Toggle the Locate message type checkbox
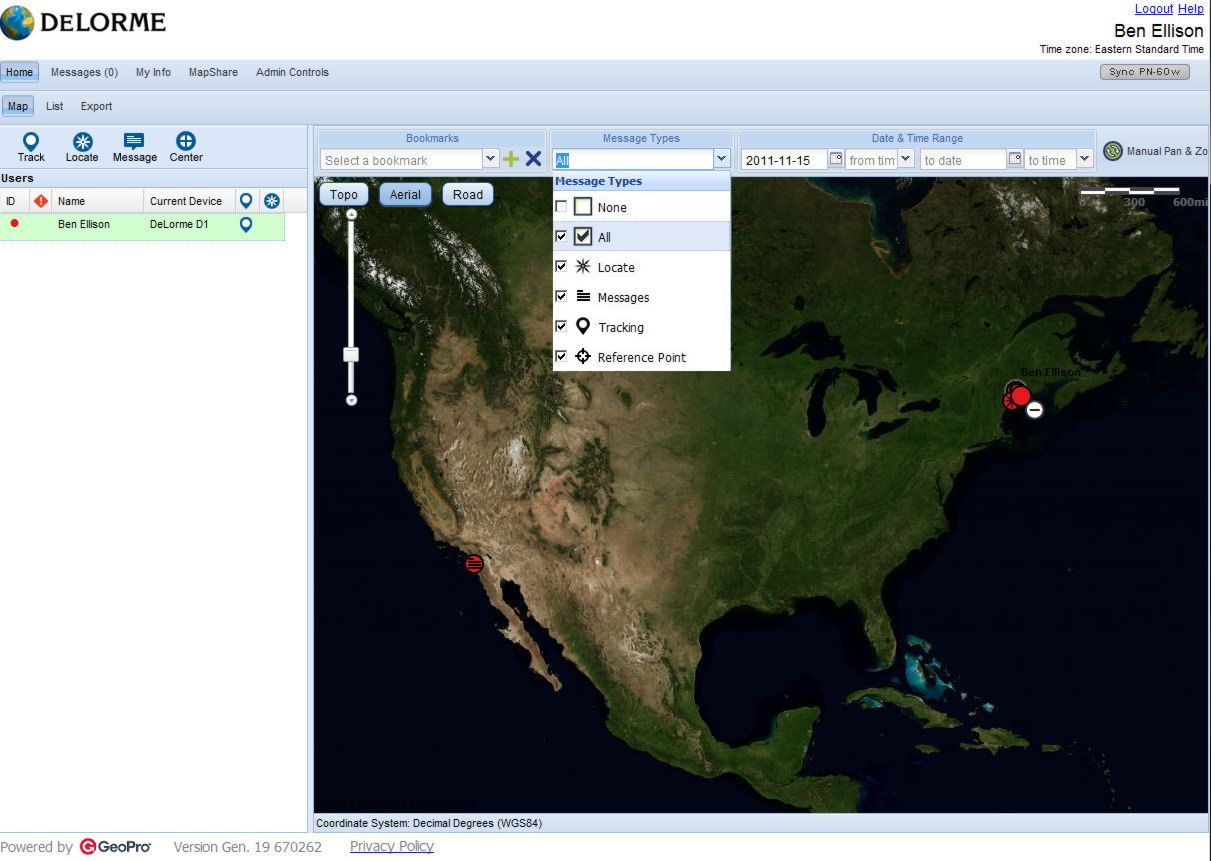 [x=561, y=267]
